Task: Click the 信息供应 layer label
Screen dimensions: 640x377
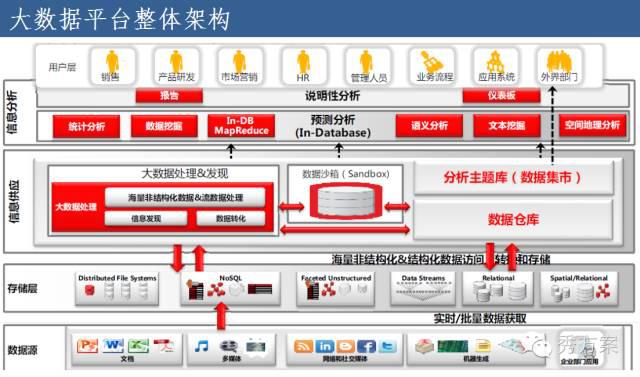Action: click(14, 201)
